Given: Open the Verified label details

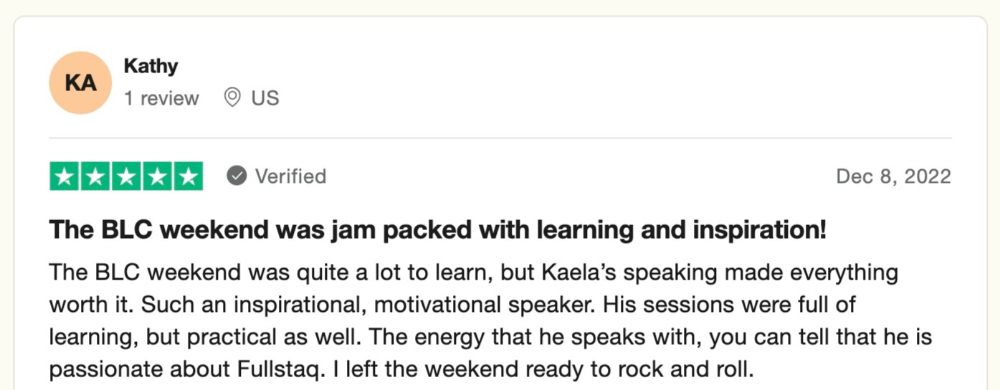Looking at the screenshot, I should pos(291,176).
